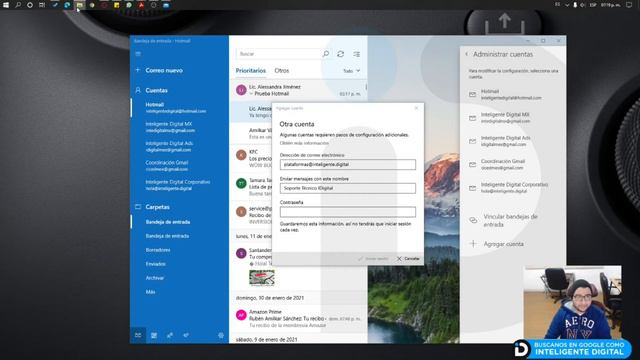Switch to Mail view icon in bottom bar
The height and width of the screenshot is (360, 640).
point(138,335)
